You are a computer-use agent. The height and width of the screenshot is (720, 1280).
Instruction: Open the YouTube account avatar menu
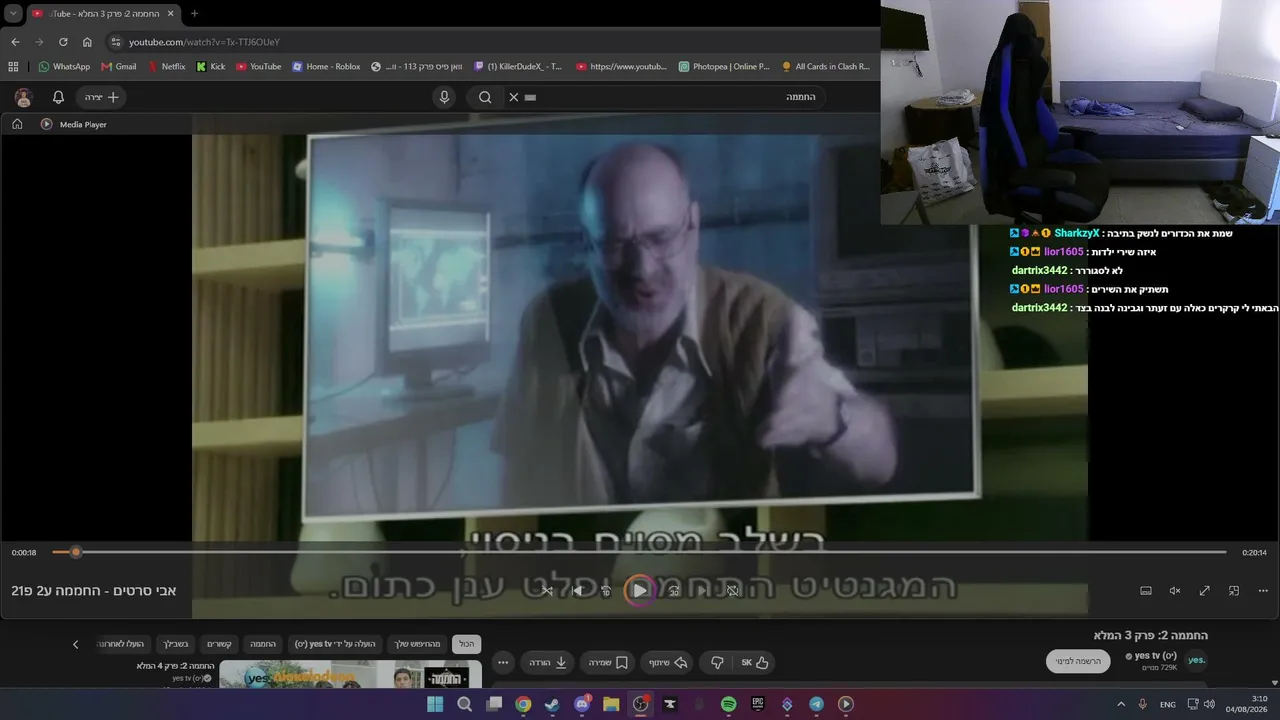click(23, 97)
